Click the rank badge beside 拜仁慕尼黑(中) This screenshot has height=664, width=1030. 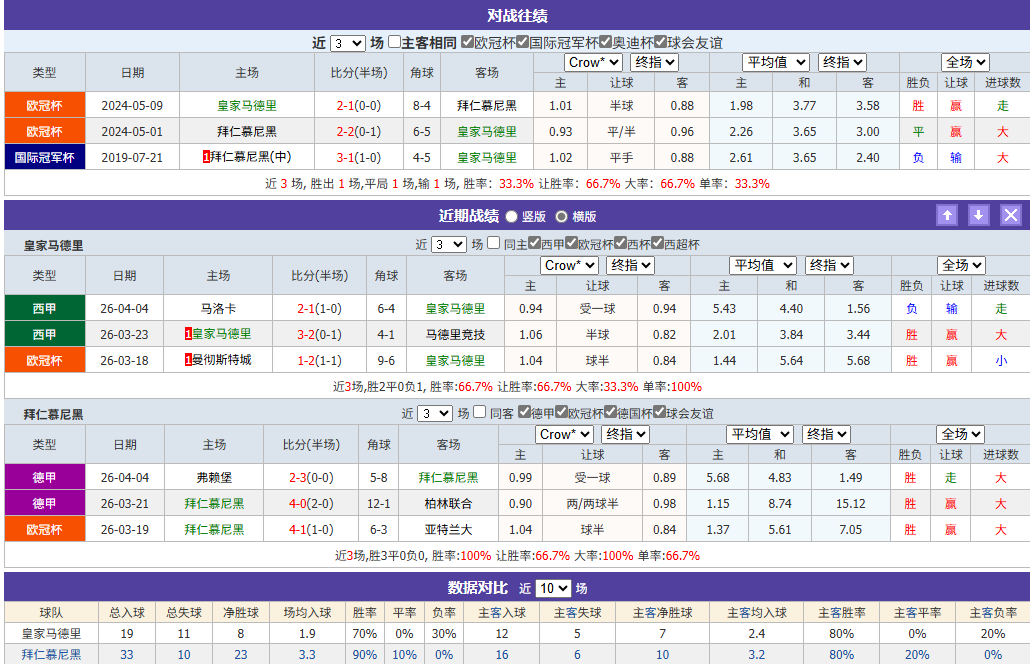(207, 156)
